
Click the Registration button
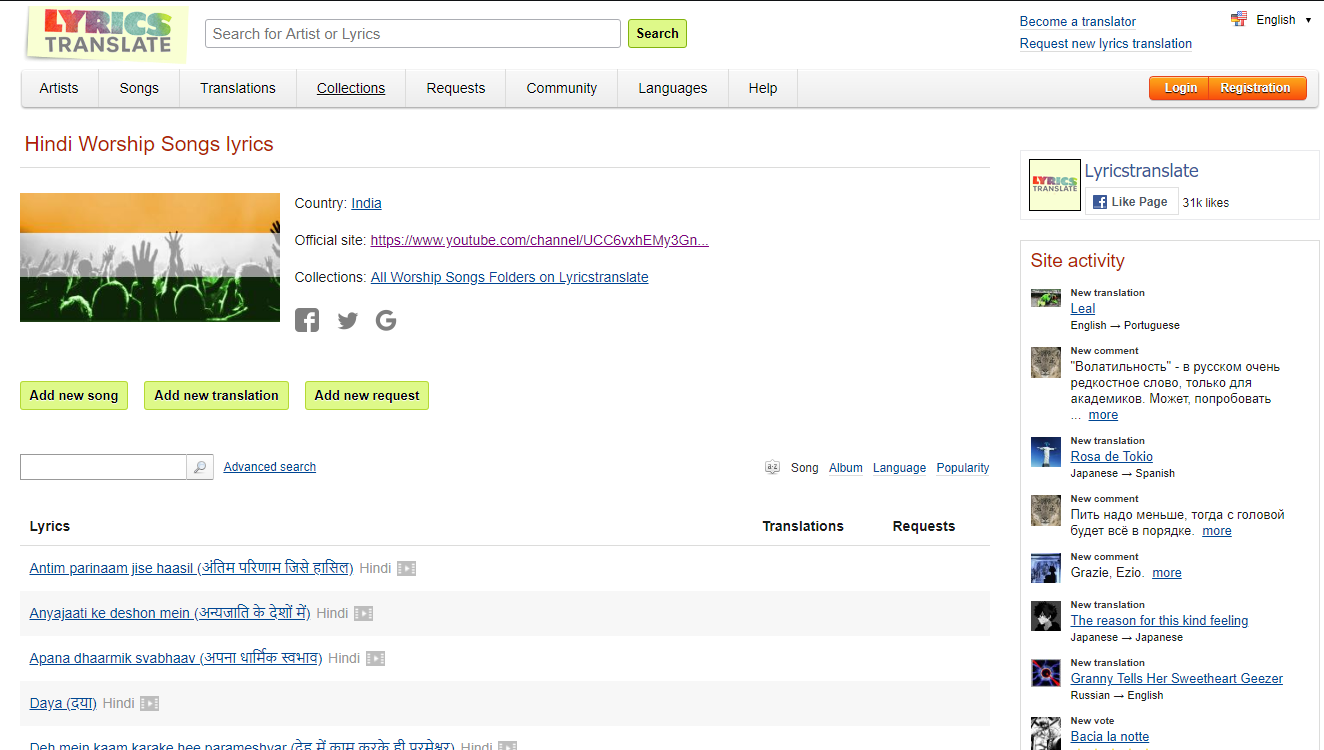point(1256,88)
